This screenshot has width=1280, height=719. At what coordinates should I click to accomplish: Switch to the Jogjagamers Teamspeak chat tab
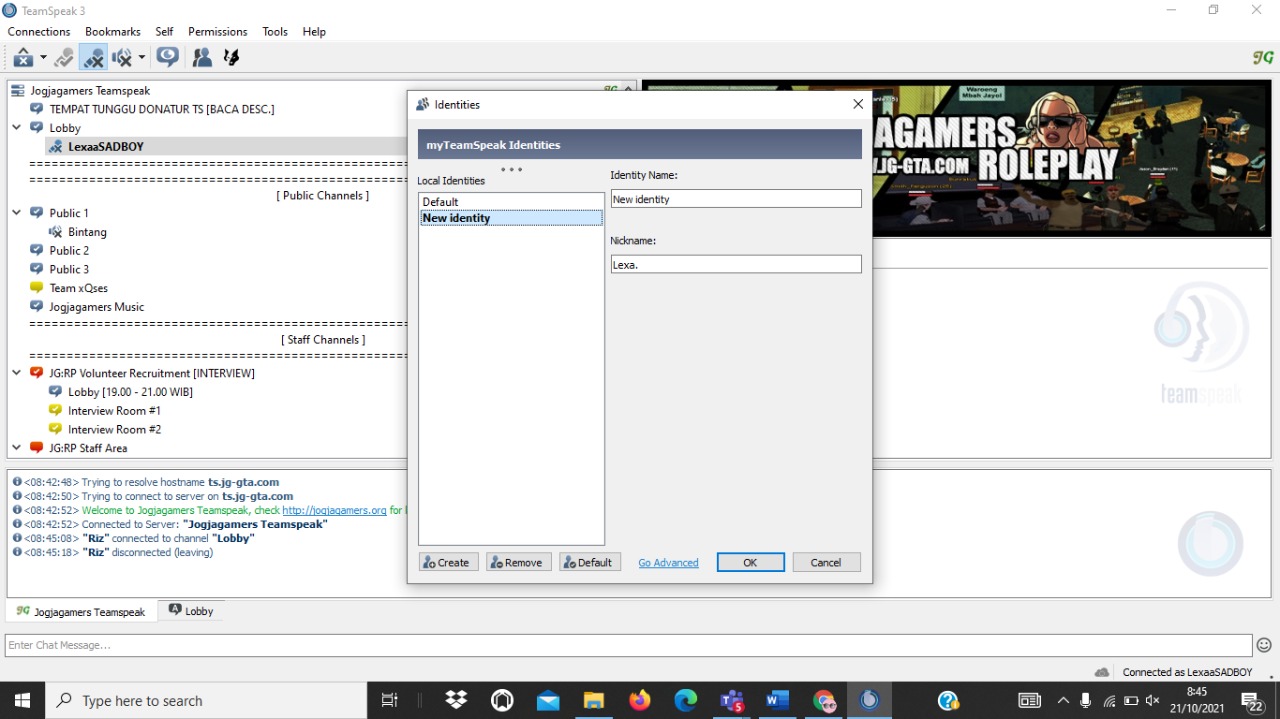82,611
